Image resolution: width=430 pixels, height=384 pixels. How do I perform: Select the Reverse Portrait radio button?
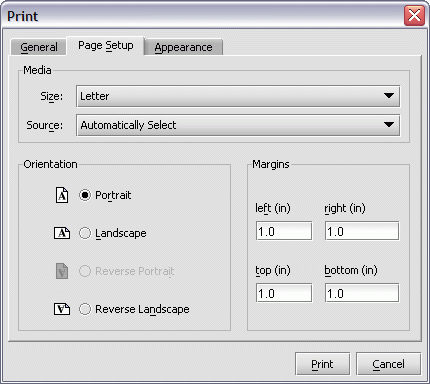pyautogui.click(x=85, y=271)
